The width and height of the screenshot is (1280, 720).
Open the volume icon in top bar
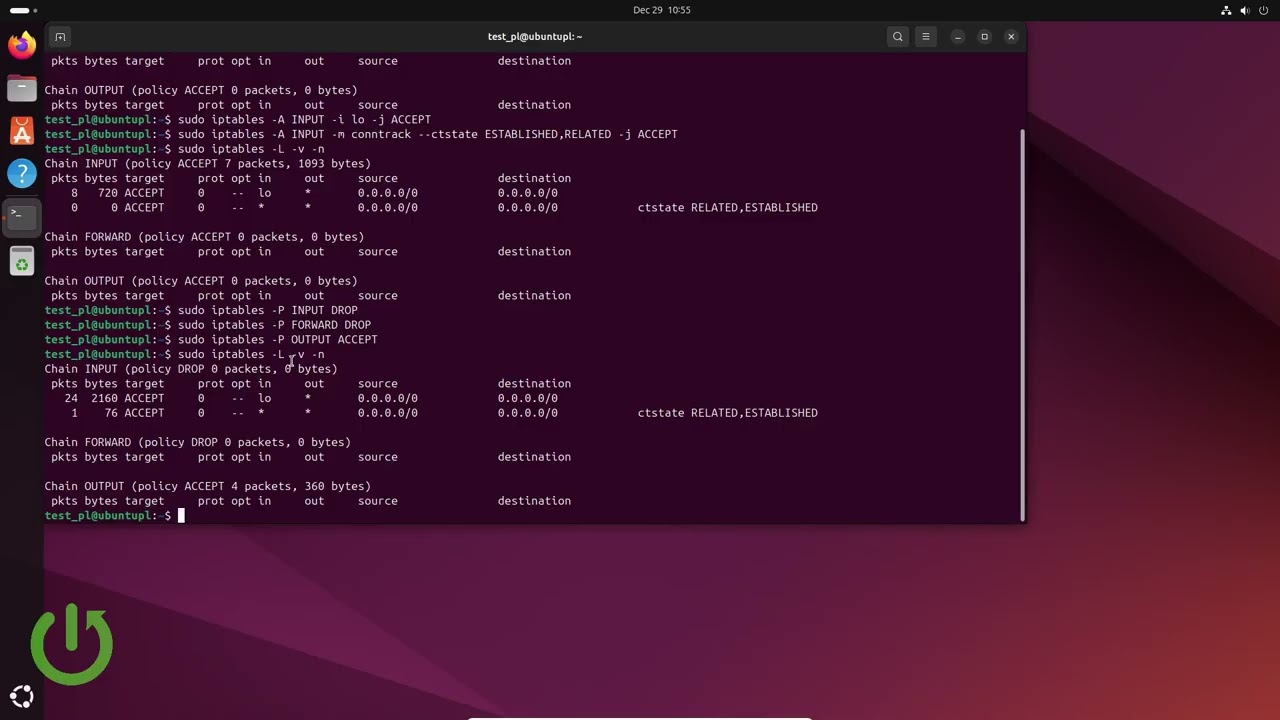[x=1245, y=10]
